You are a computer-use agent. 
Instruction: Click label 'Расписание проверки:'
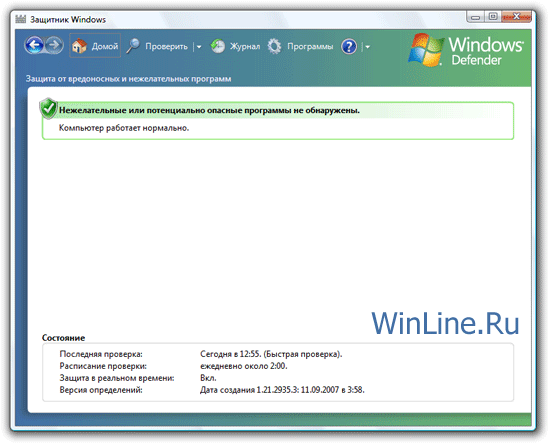tap(103, 366)
